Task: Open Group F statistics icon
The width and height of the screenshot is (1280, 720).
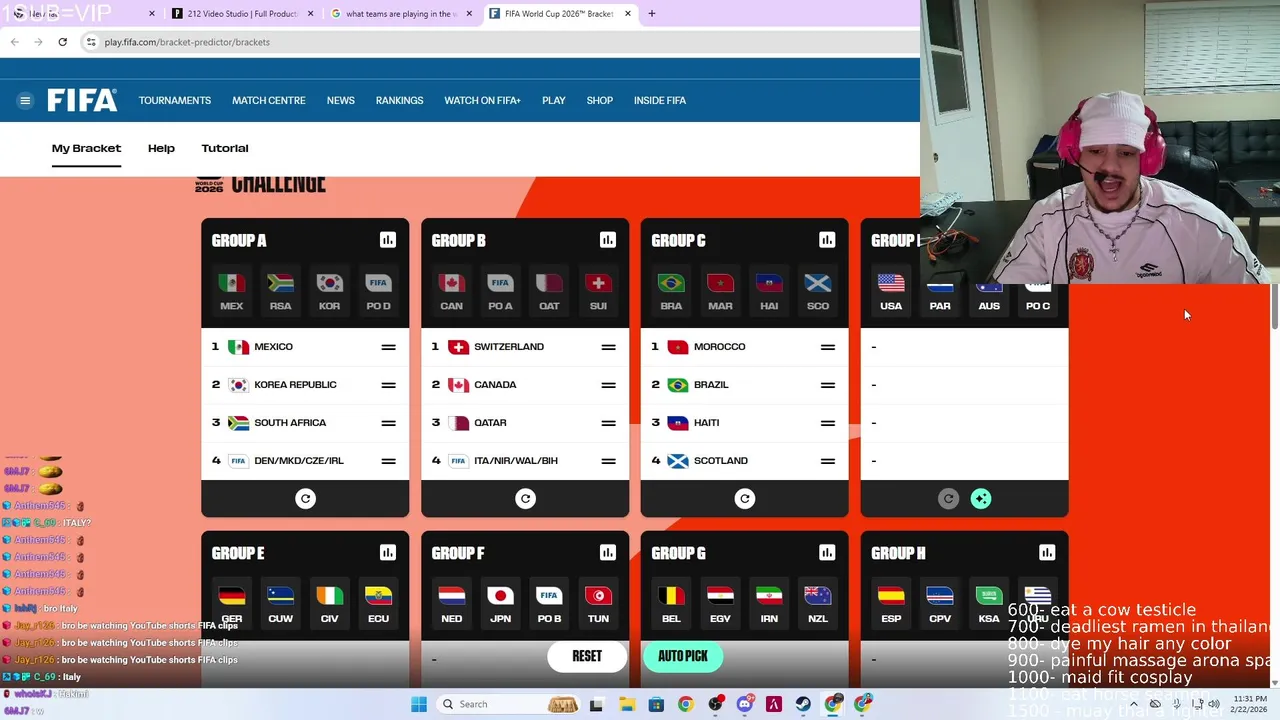Action: click(x=607, y=552)
